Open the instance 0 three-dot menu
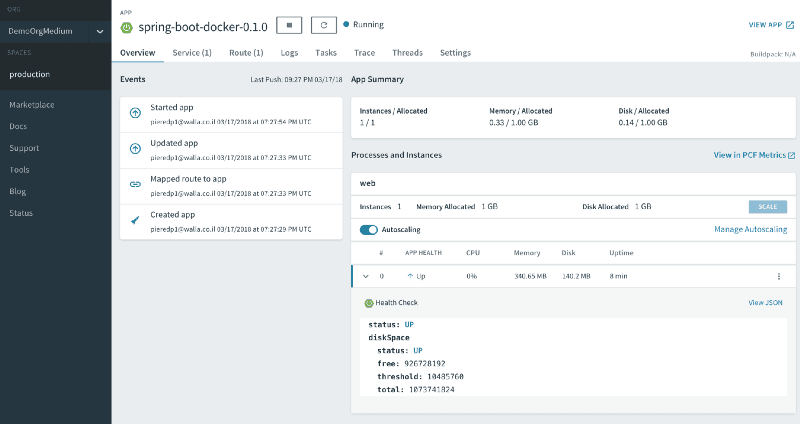Screen dimensions: 800x424 (x=778, y=276)
